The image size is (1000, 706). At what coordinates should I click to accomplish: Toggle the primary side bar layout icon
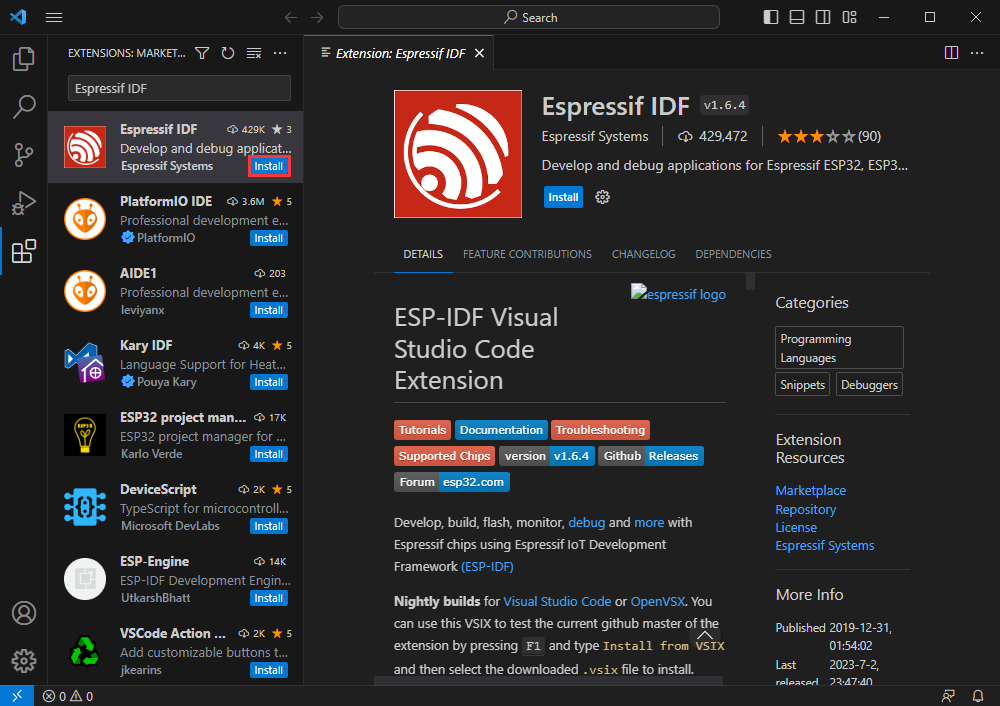point(771,17)
